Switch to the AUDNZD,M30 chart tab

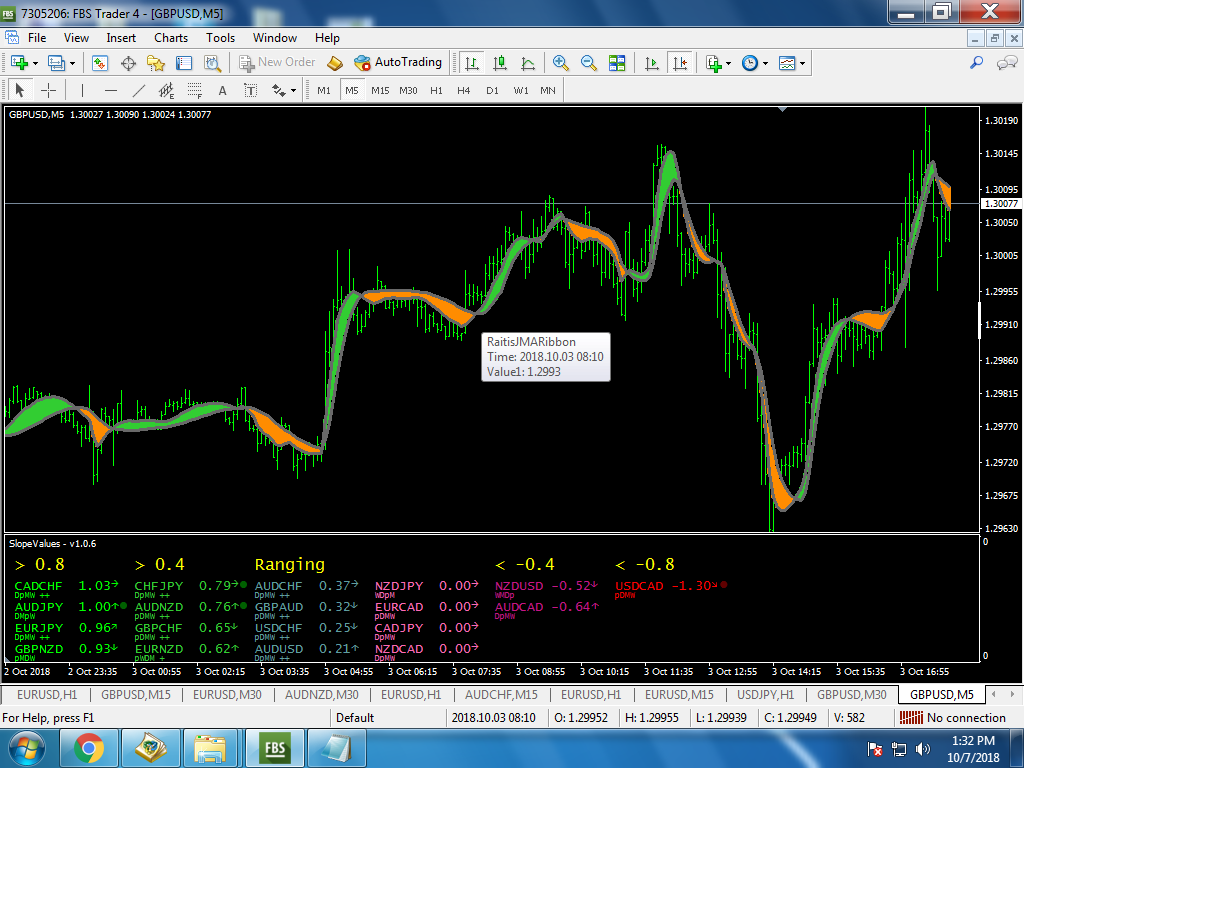322,694
